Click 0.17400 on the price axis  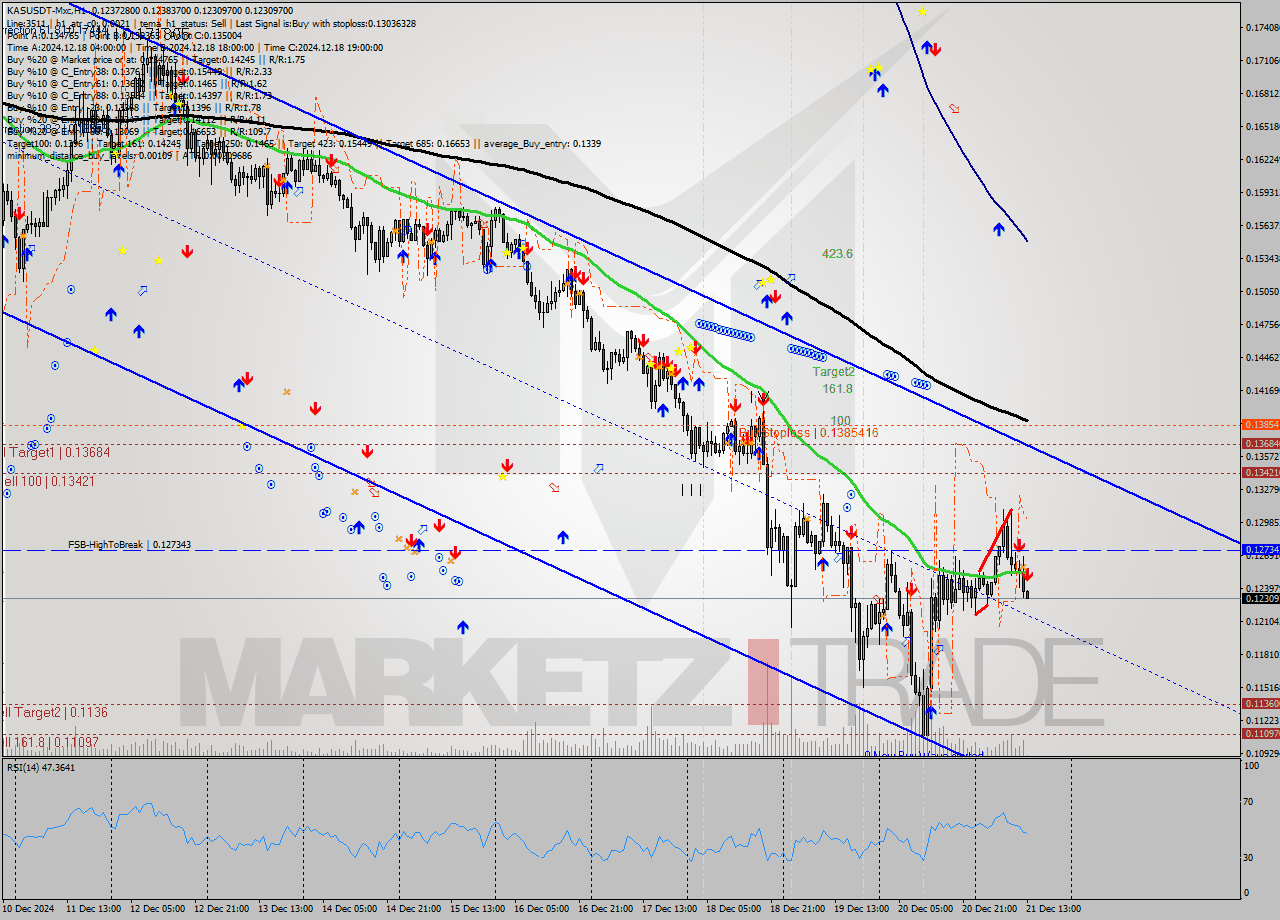click(x=1261, y=27)
